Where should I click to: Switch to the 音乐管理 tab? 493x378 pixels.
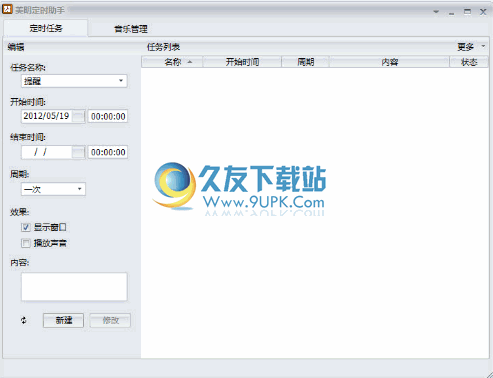[131, 29]
